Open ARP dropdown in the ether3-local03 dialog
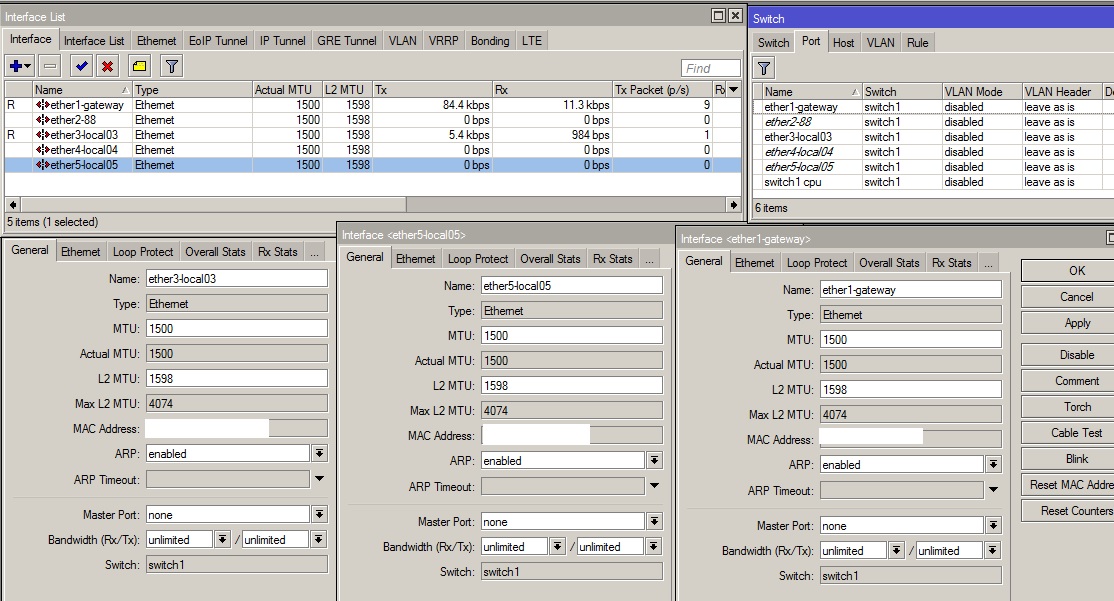 tap(320, 453)
